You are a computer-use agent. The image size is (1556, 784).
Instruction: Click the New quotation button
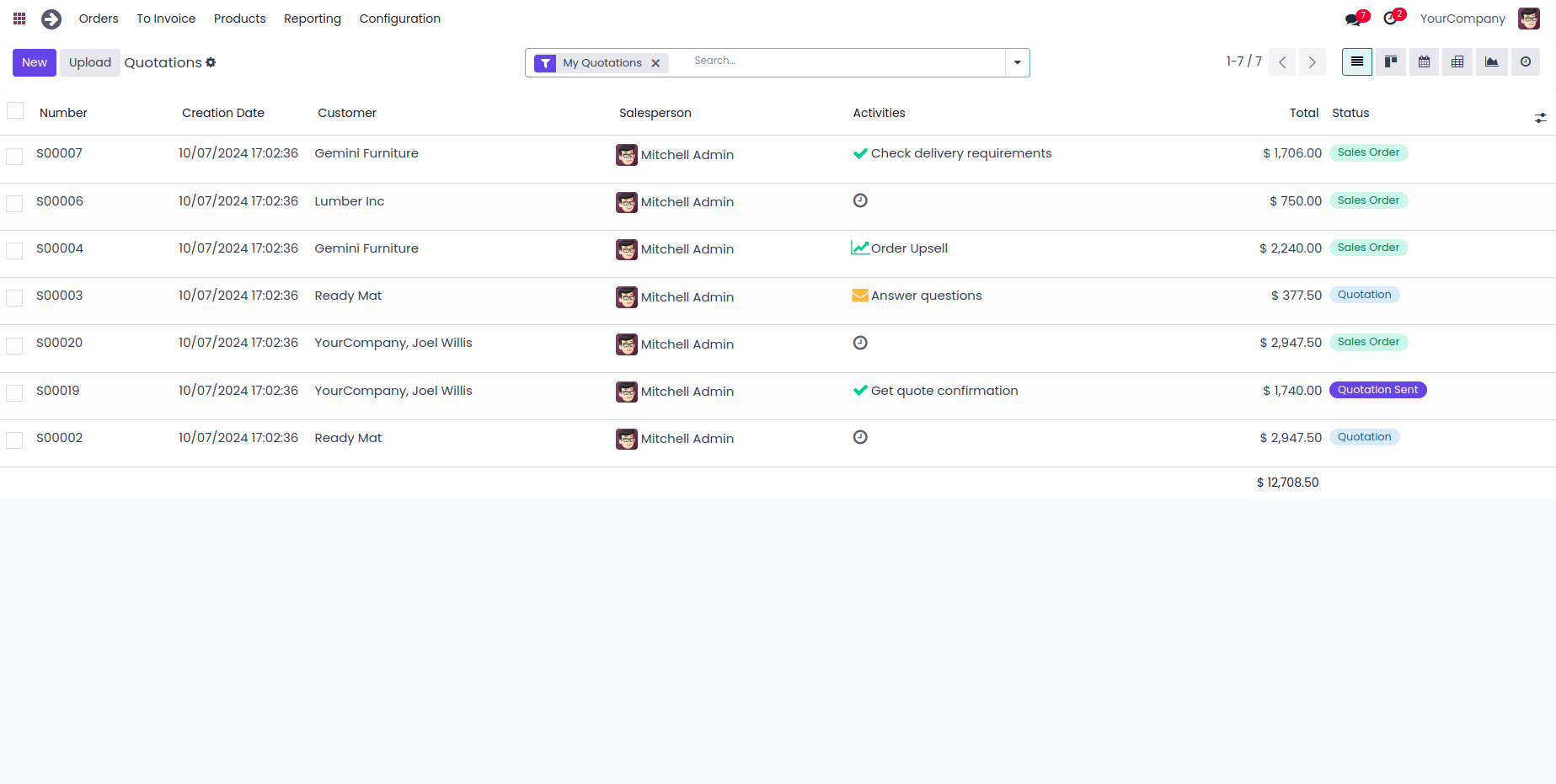35,62
